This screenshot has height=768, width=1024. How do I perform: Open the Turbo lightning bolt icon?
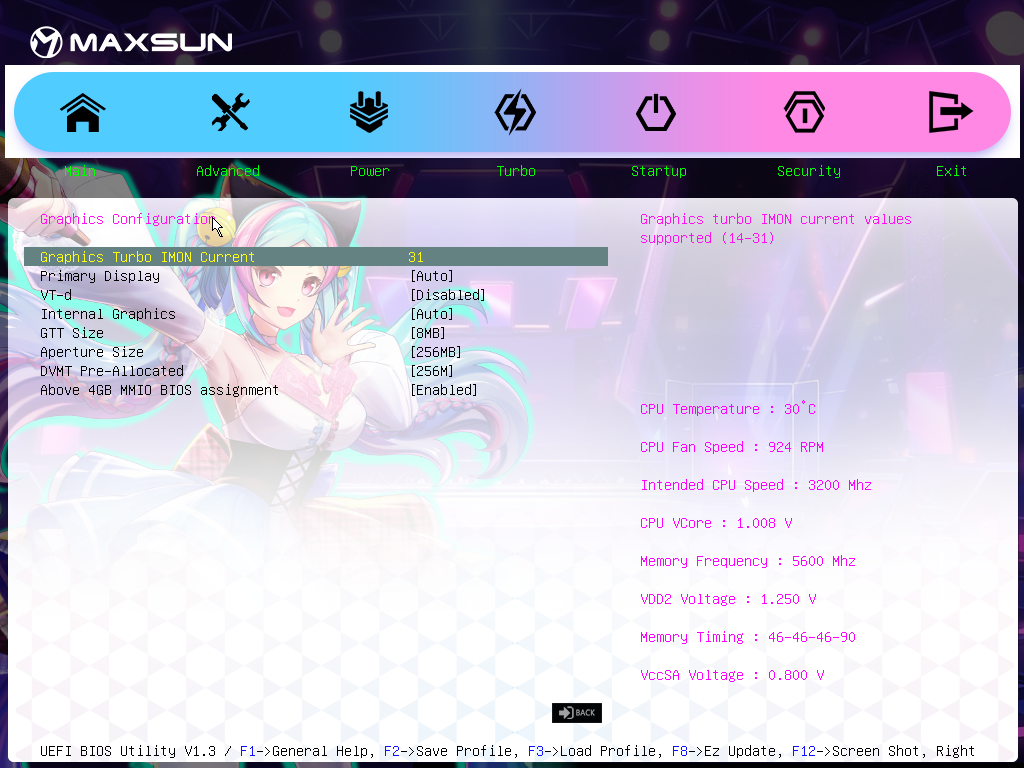tap(515, 112)
